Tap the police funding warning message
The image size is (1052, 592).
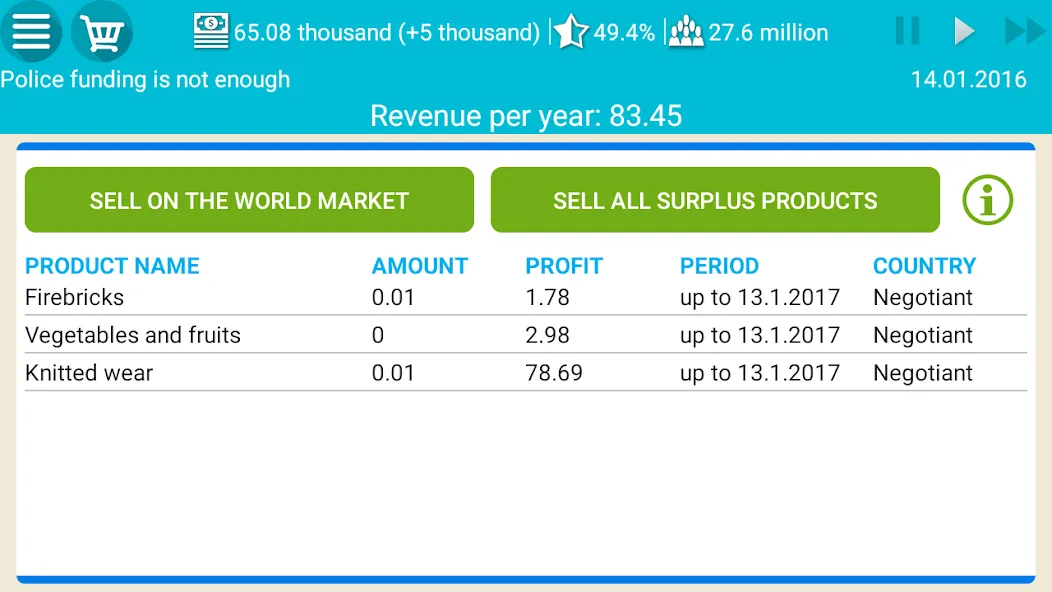pyautogui.click(x=145, y=80)
